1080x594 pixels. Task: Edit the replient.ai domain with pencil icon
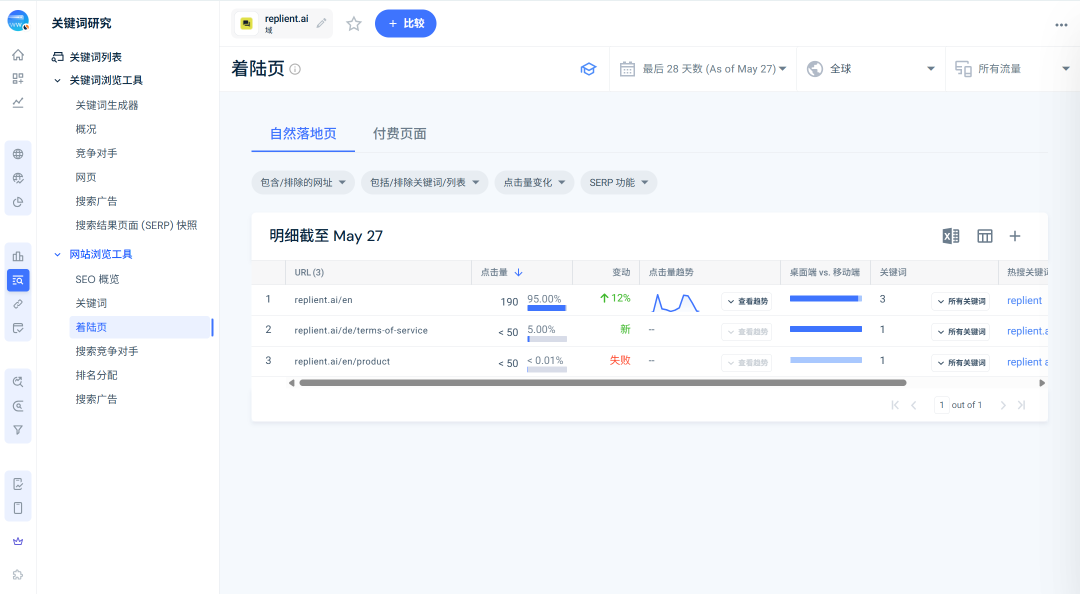[322, 23]
